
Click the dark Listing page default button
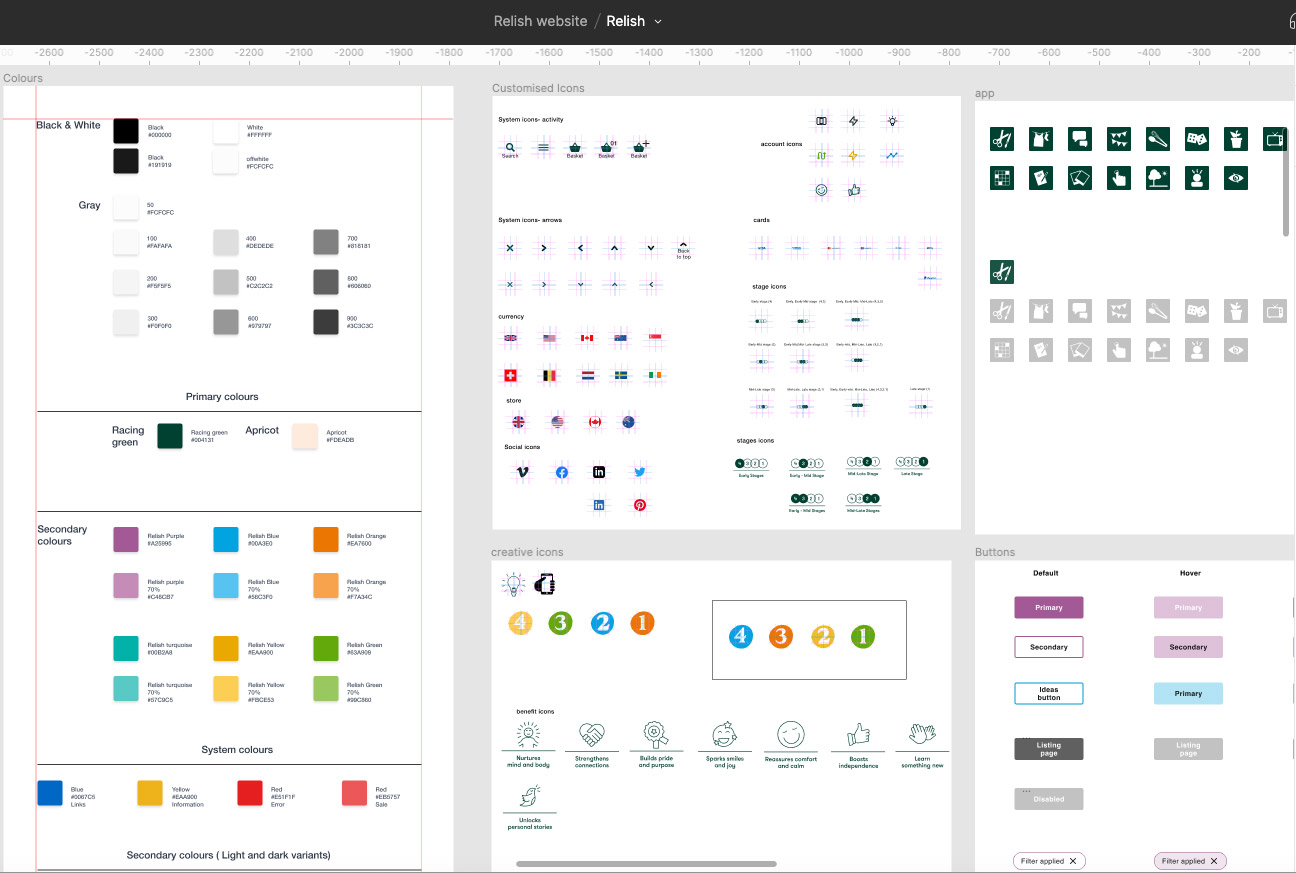(x=1049, y=749)
